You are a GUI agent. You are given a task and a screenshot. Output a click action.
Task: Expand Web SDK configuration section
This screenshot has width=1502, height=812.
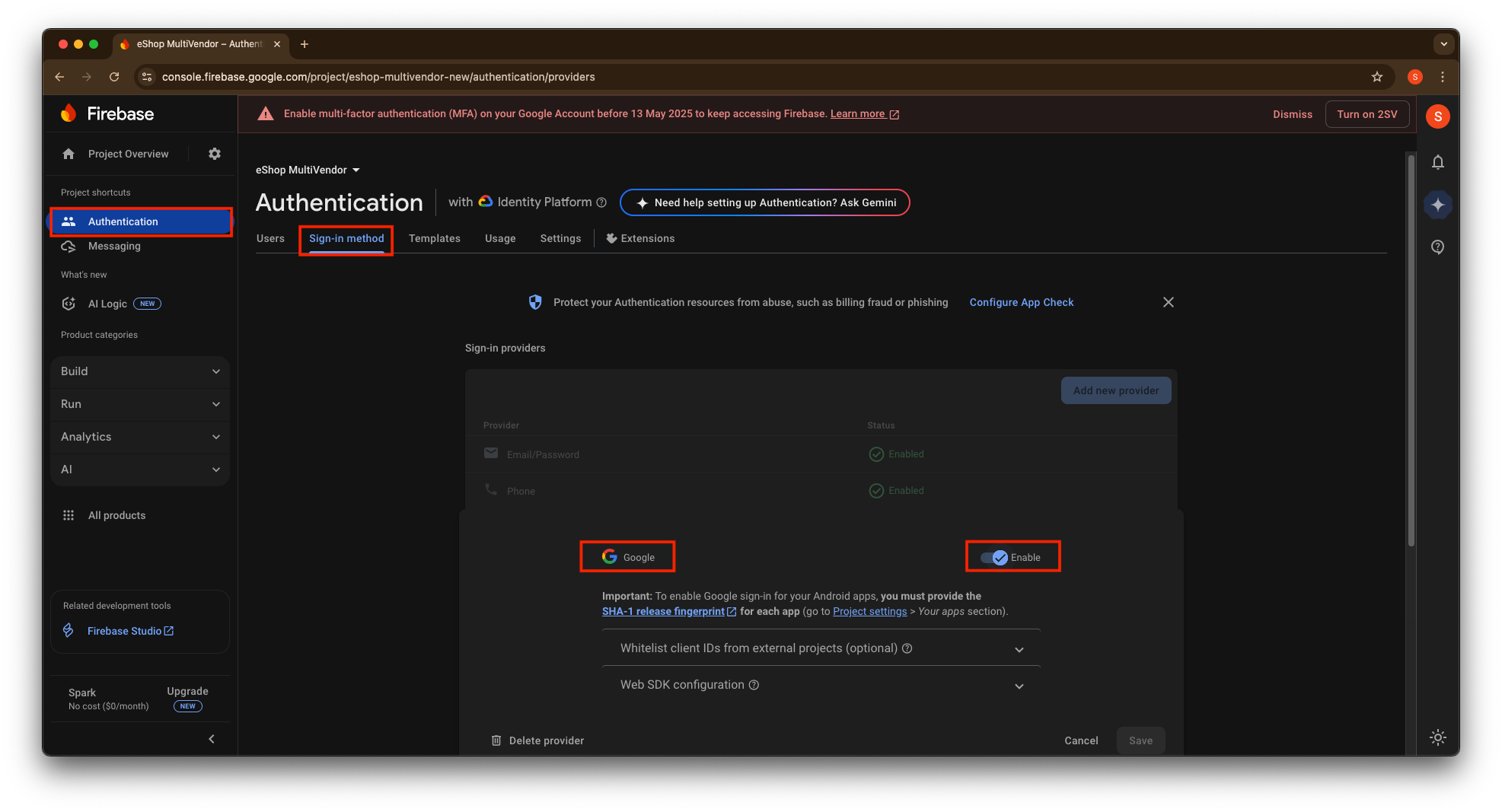(x=821, y=685)
